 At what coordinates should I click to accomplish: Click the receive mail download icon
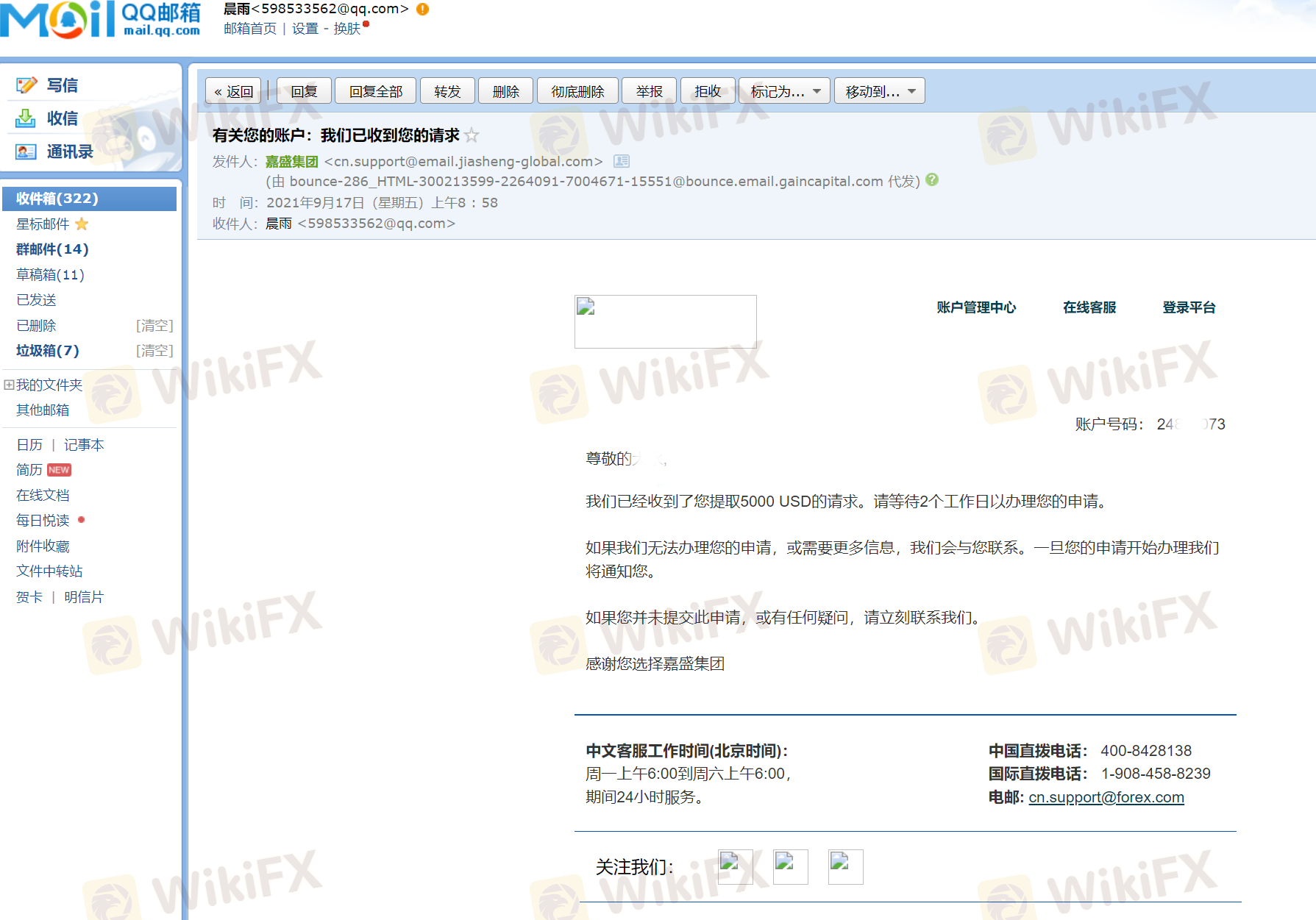(26, 118)
